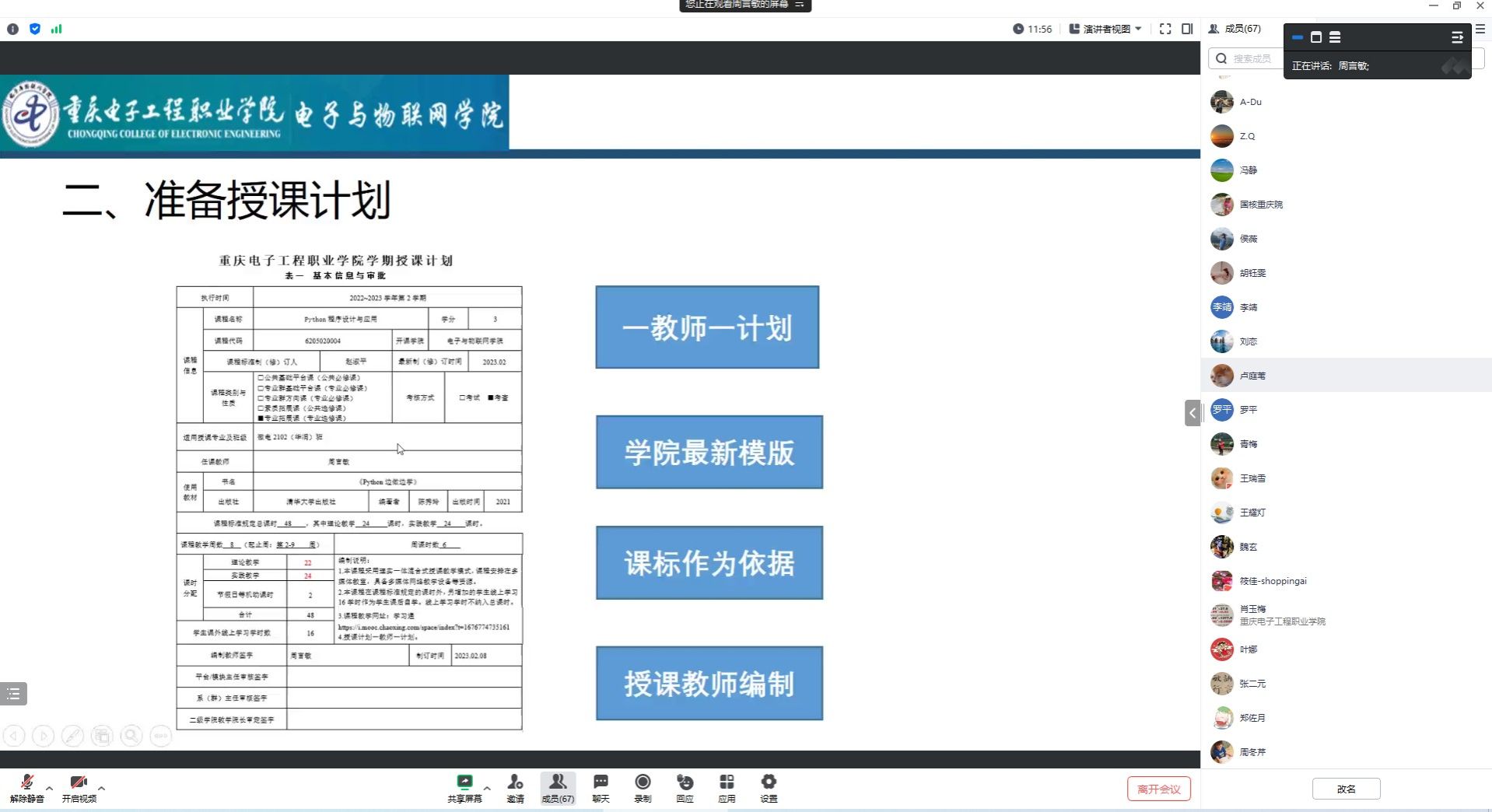
Task: Expand the 演讲者视图 view dropdown
Action: point(1105,29)
